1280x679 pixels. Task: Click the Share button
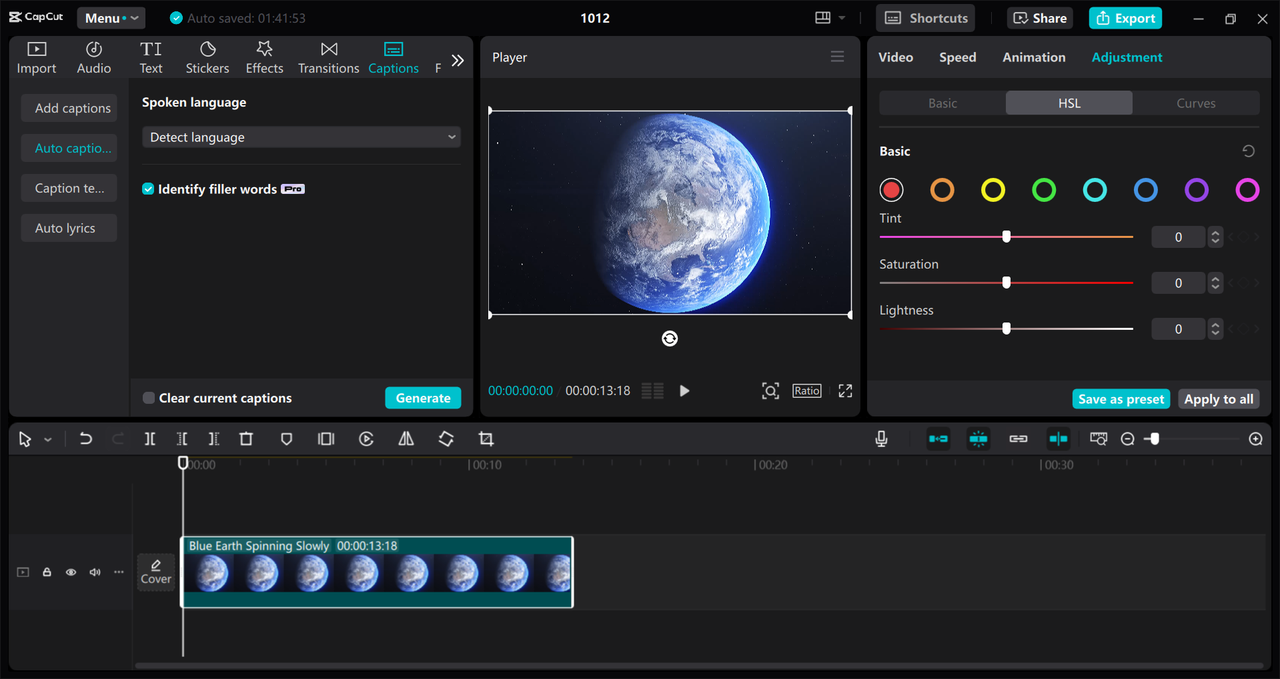pyautogui.click(x=1040, y=18)
